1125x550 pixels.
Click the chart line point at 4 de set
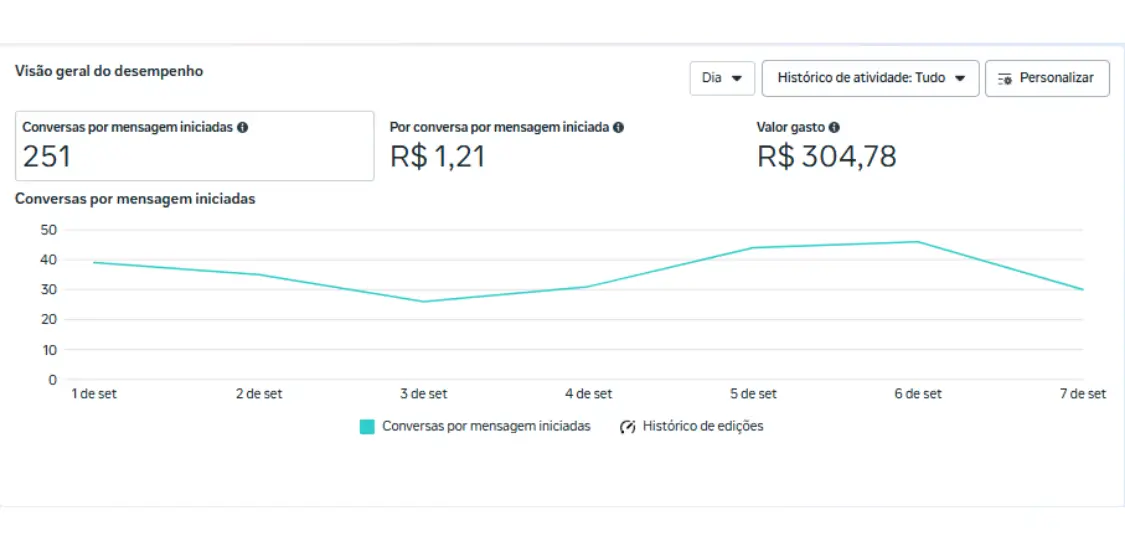588,287
